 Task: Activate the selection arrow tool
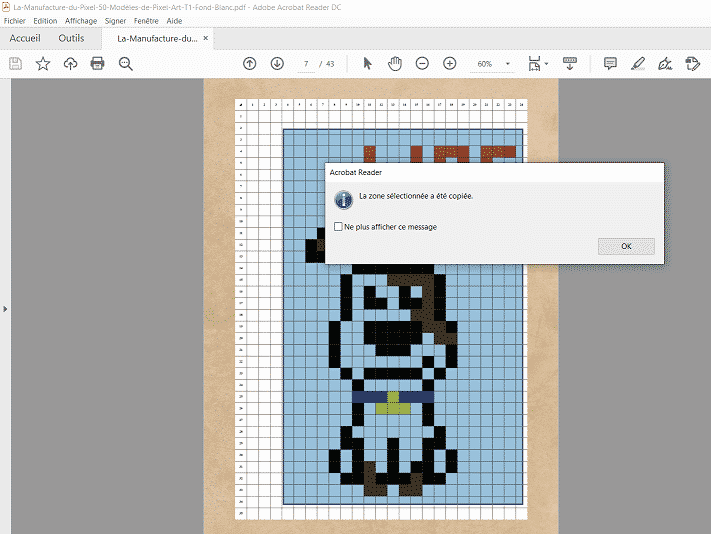pyautogui.click(x=367, y=63)
